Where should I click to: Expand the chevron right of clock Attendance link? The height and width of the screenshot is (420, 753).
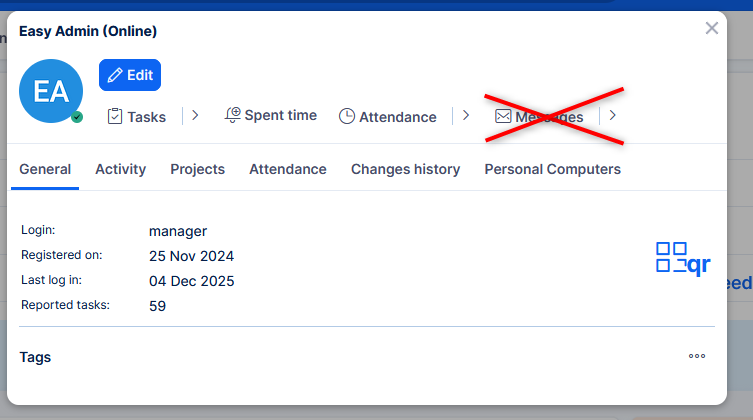pyautogui.click(x=465, y=115)
